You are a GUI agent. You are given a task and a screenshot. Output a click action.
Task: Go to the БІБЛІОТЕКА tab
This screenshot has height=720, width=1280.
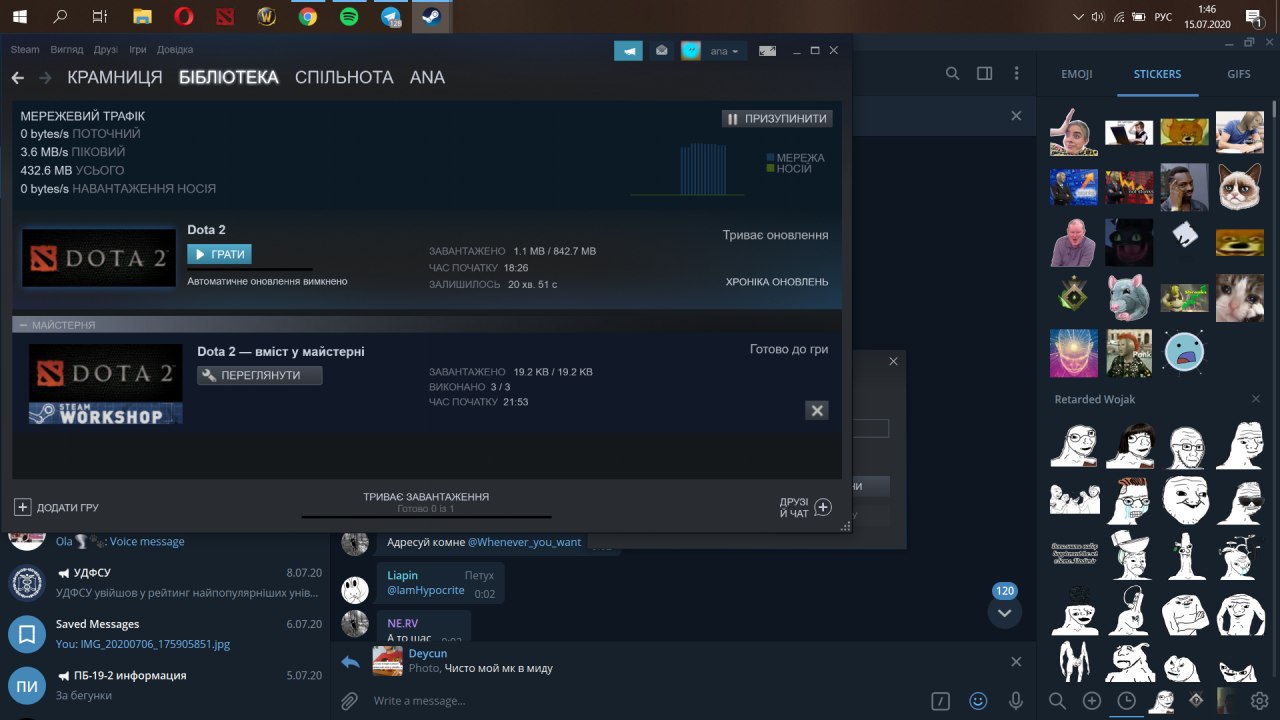229,78
